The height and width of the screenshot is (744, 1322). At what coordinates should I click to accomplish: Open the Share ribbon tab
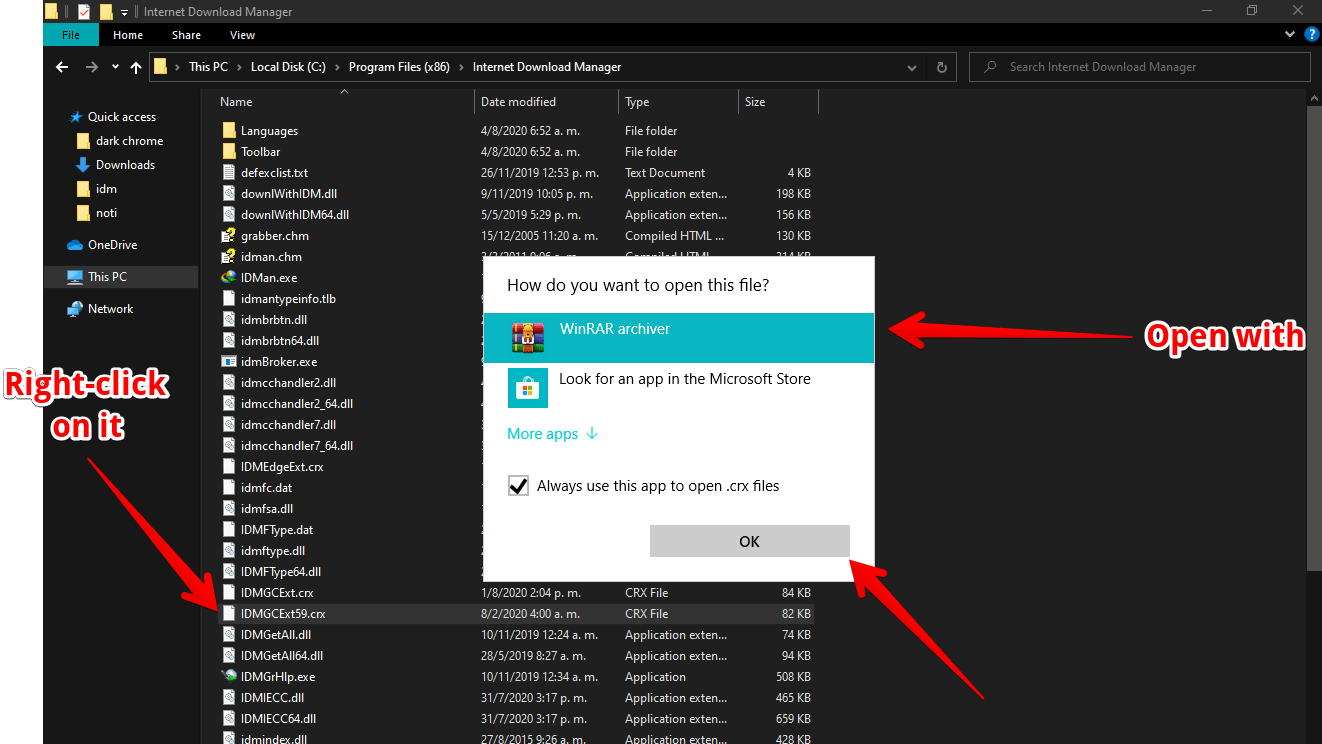coord(186,35)
